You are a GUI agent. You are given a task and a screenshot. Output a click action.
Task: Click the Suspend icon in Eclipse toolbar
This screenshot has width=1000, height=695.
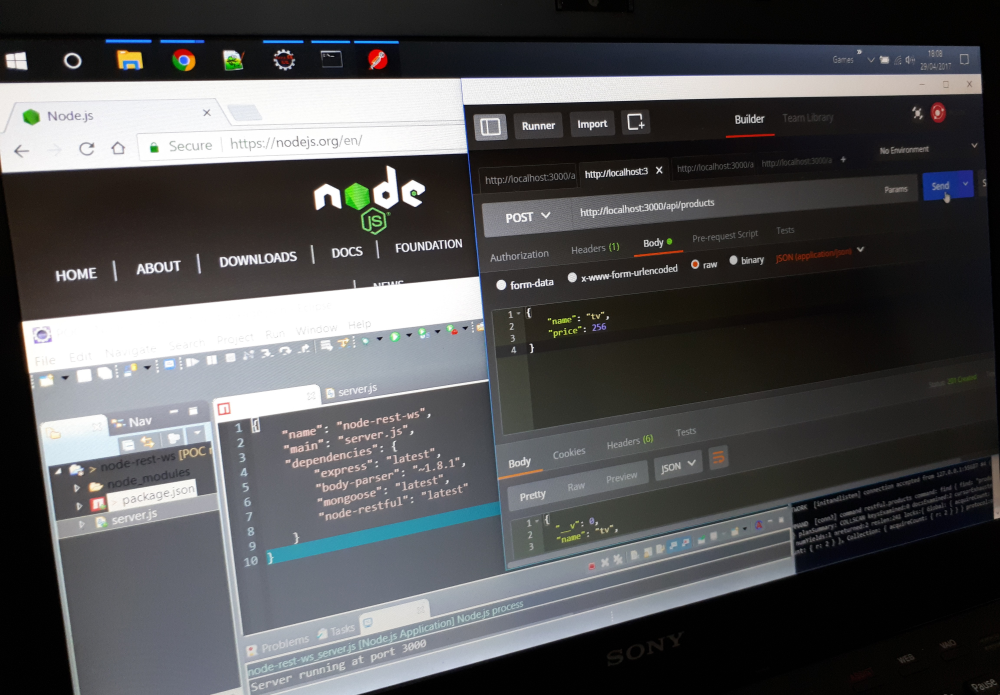212,360
